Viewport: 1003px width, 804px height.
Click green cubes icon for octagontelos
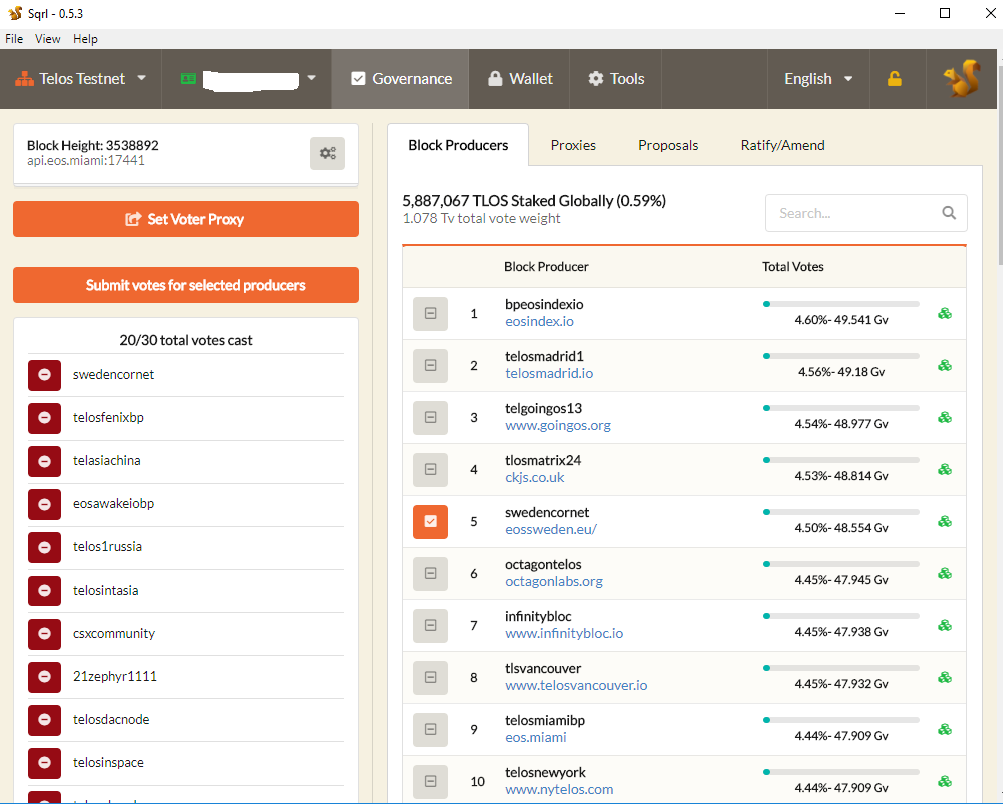pyautogui.click(x=945, y=573)
